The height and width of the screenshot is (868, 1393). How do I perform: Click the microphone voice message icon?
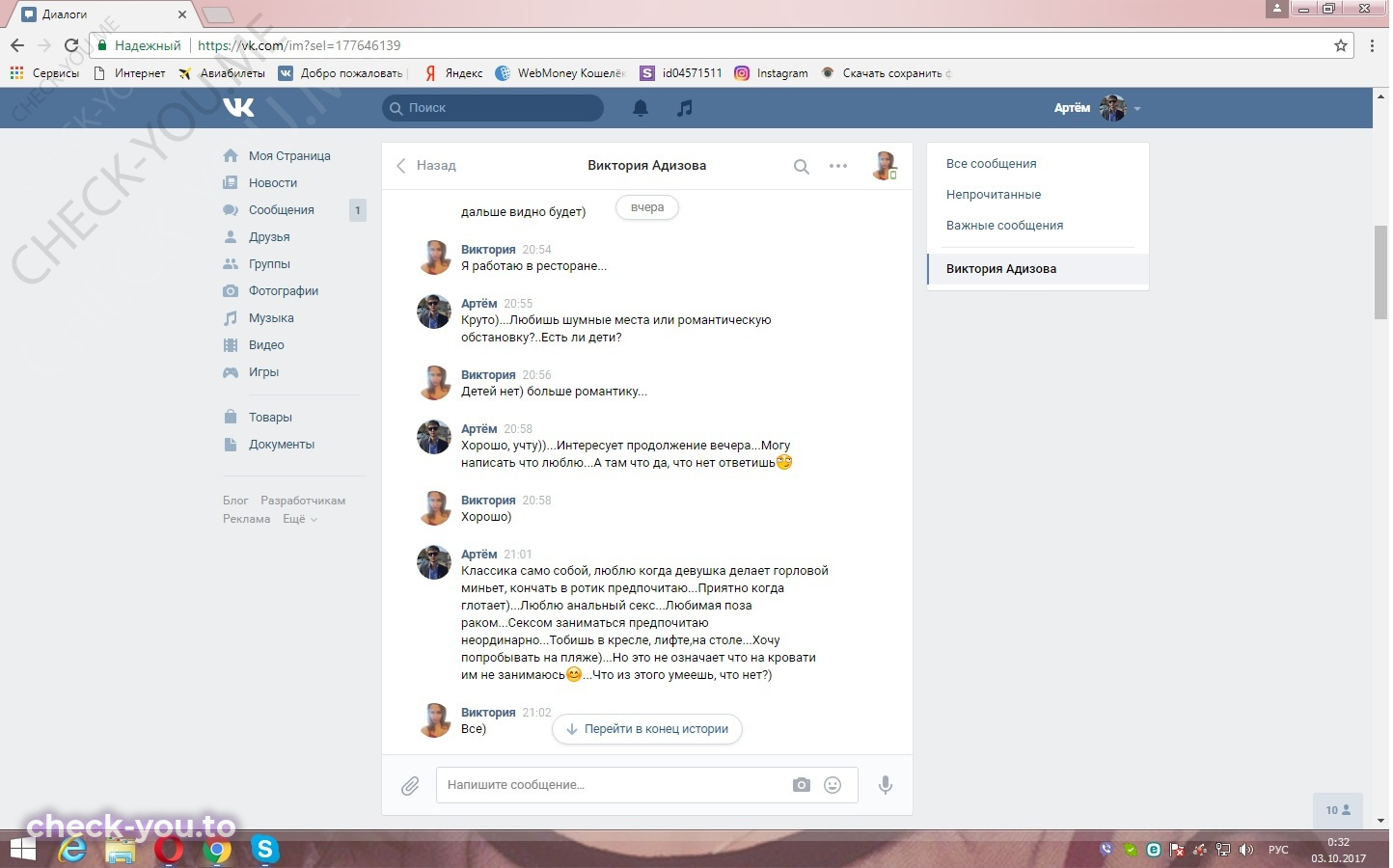click(886, 785)
